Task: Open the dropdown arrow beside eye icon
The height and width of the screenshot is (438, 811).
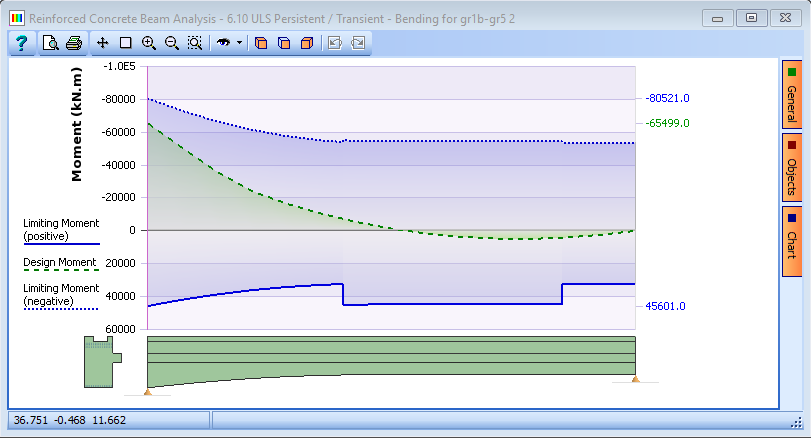Action: click(x=239, y=43)
